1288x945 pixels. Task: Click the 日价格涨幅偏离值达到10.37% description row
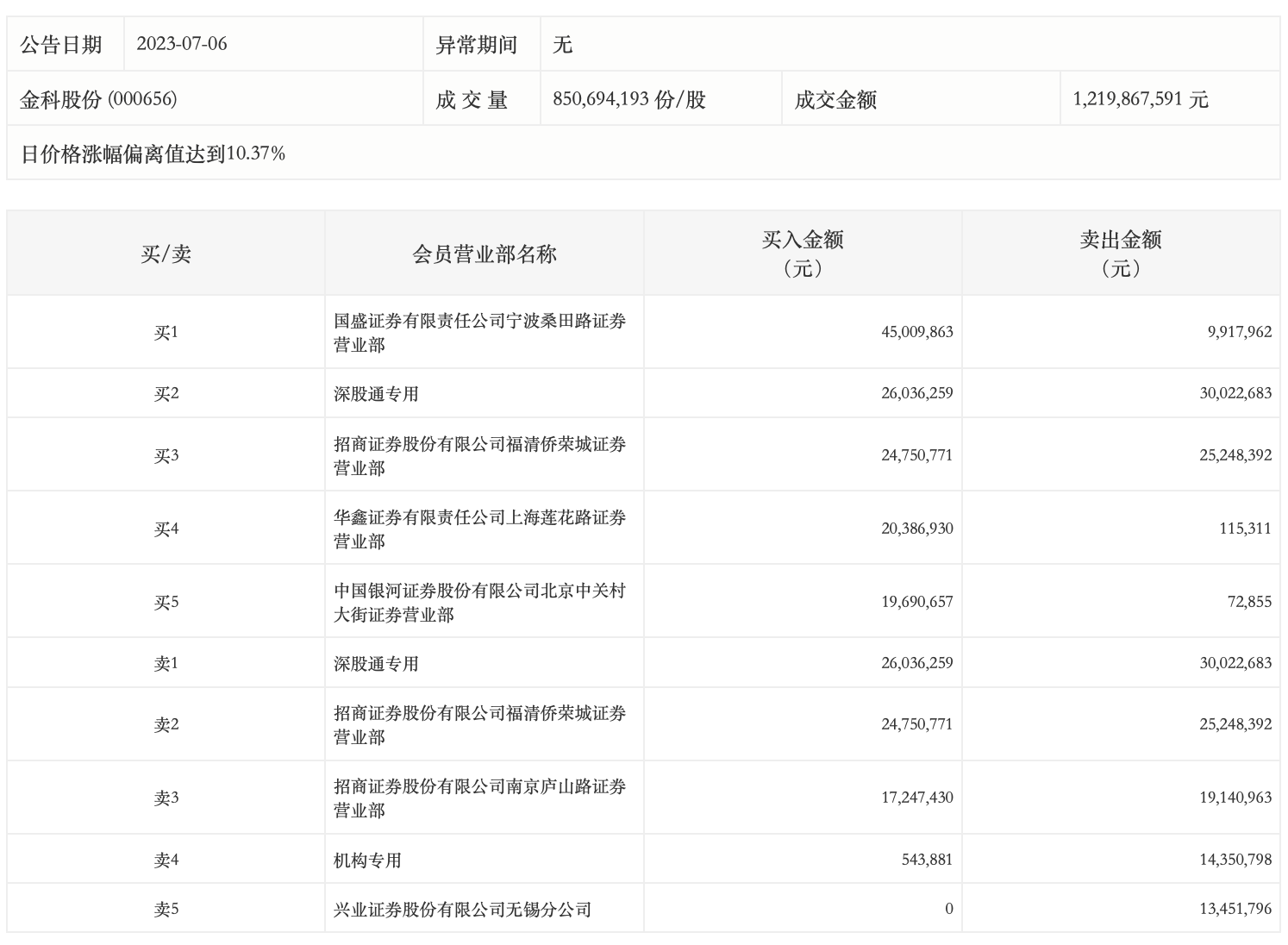[x=153, y=154]
